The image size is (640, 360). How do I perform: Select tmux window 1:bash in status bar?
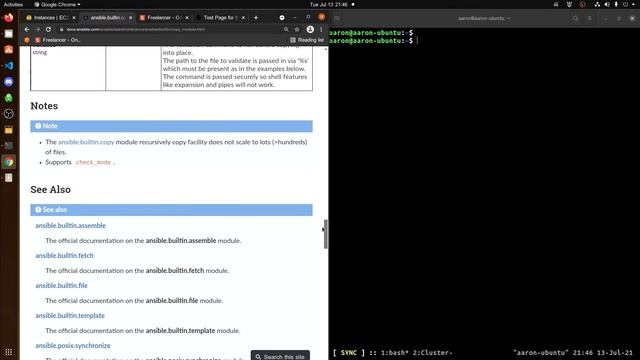click(395, 353)
